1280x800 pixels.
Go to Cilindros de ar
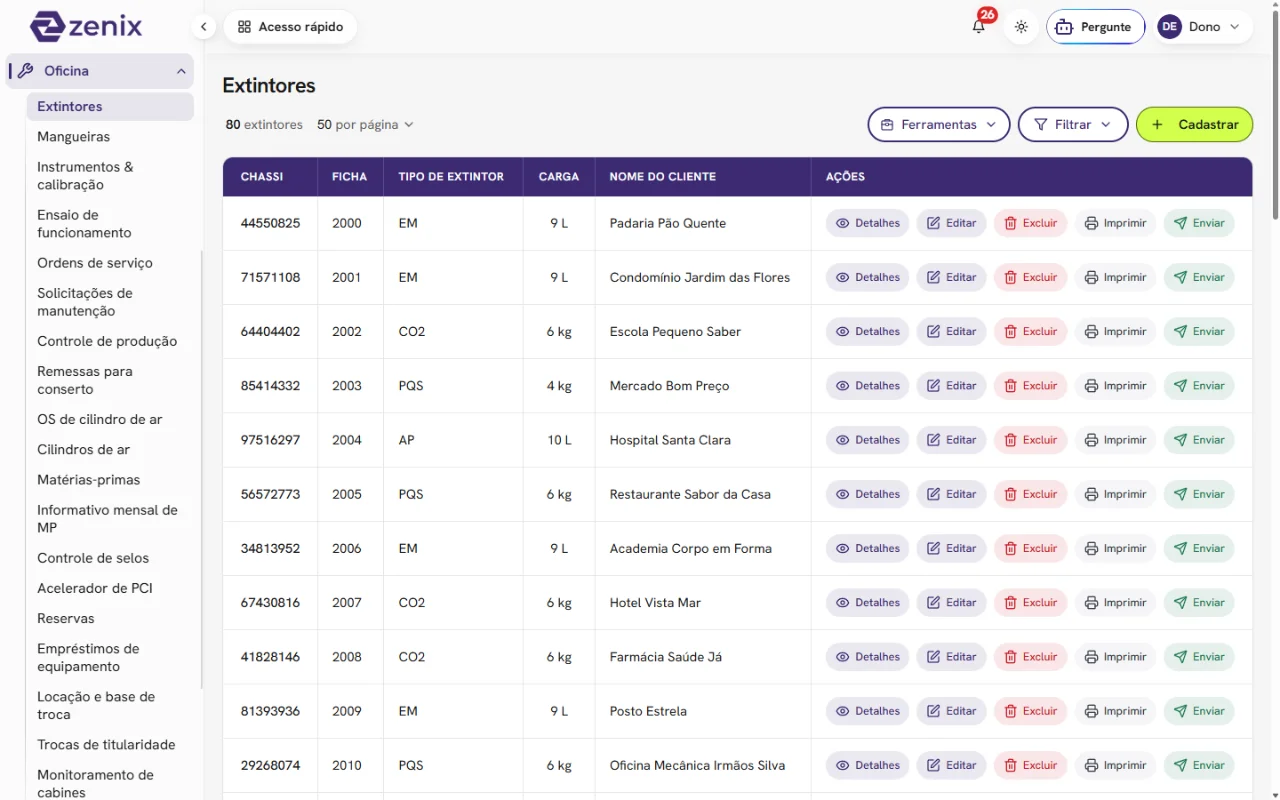pyautogui.click(x=84, y=450)
